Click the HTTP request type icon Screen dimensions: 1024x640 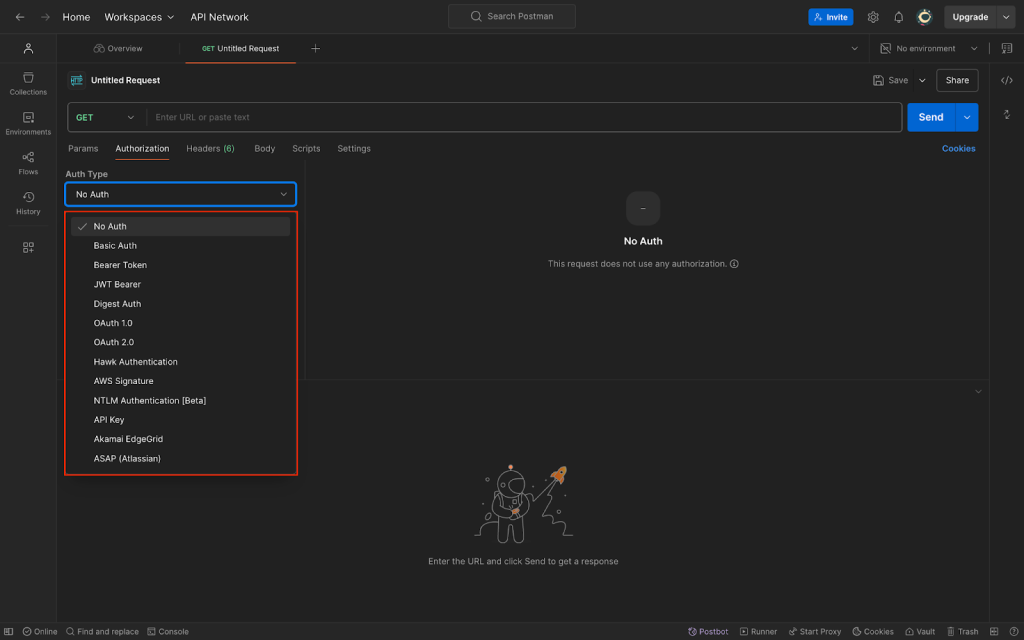pyautogui.click(x=76, y=80)
